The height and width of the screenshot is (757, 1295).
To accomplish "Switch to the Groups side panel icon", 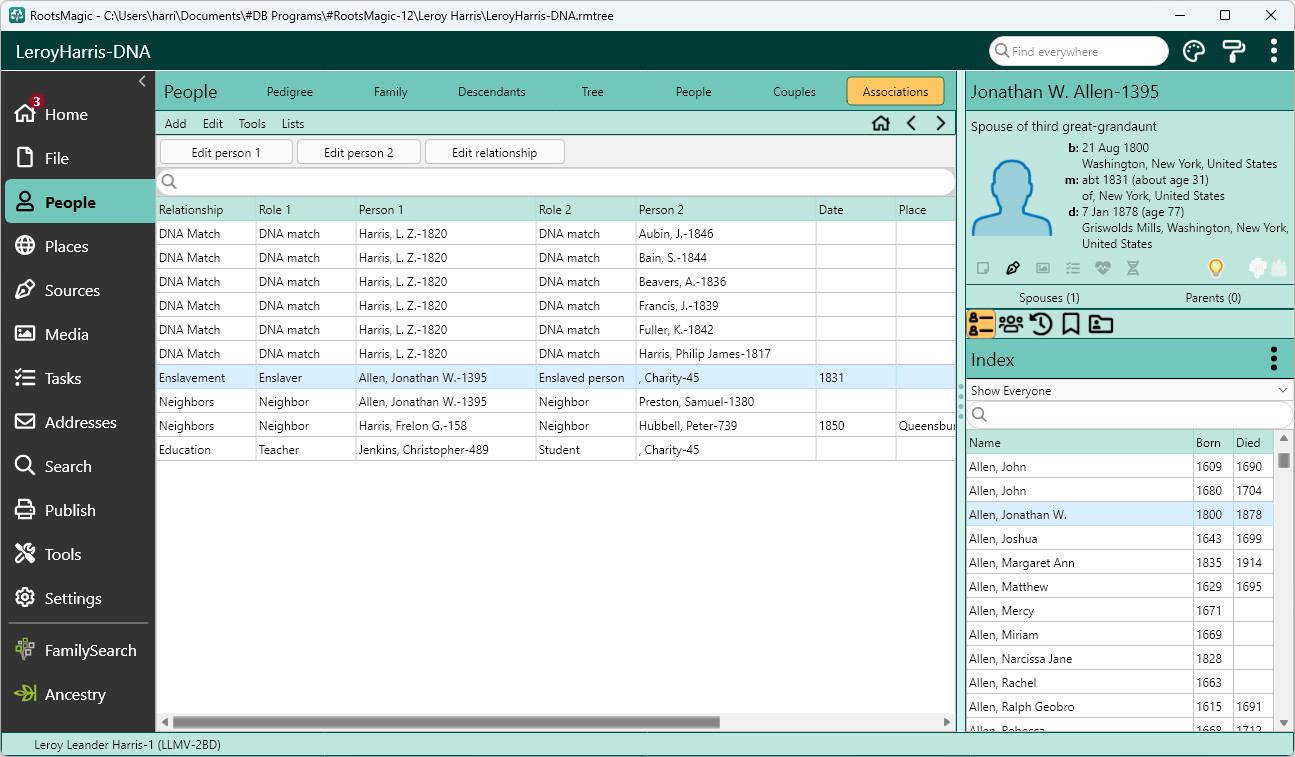I will pos(1011,324).
